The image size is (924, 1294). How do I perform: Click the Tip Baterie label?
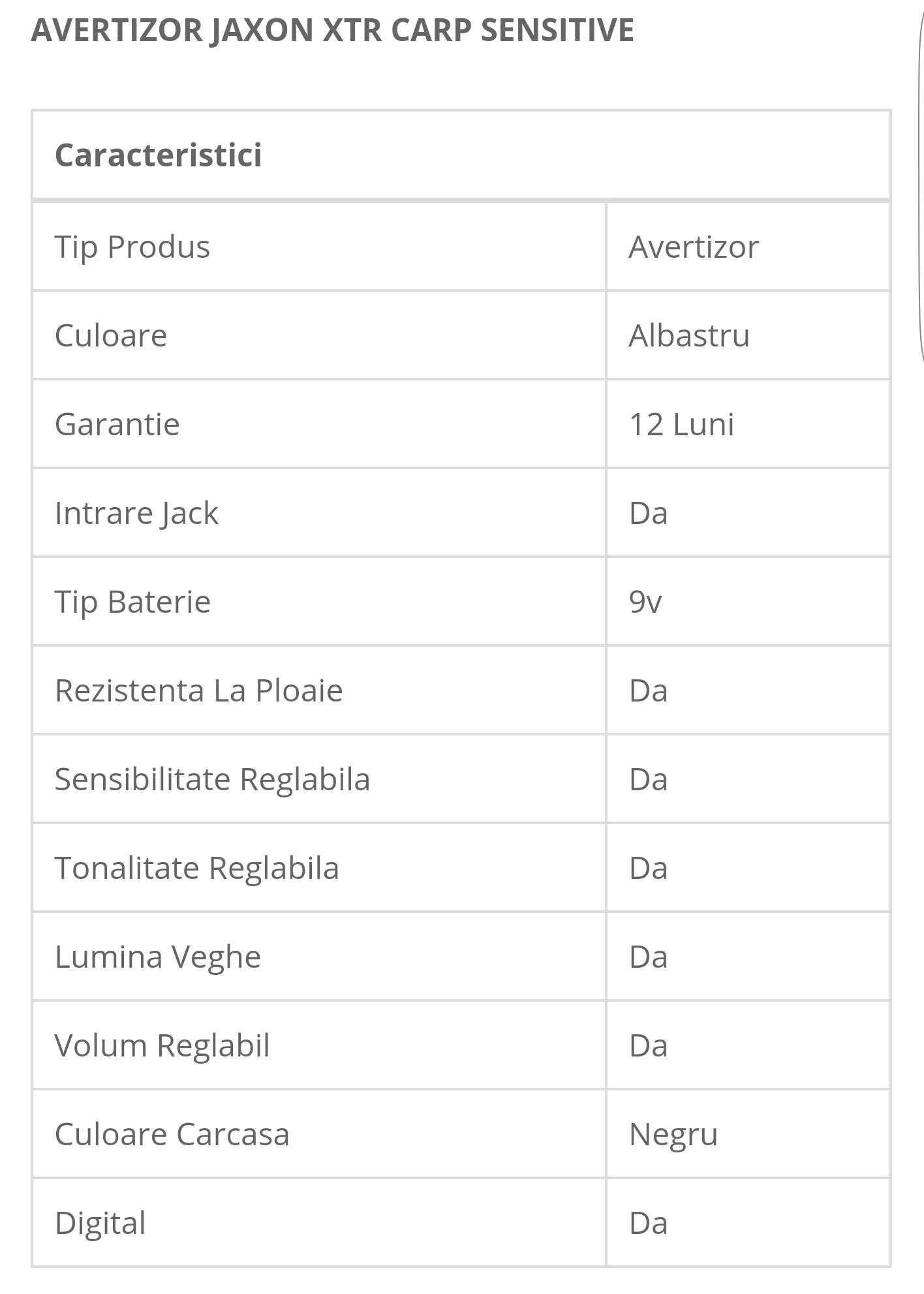coord(132,602)
